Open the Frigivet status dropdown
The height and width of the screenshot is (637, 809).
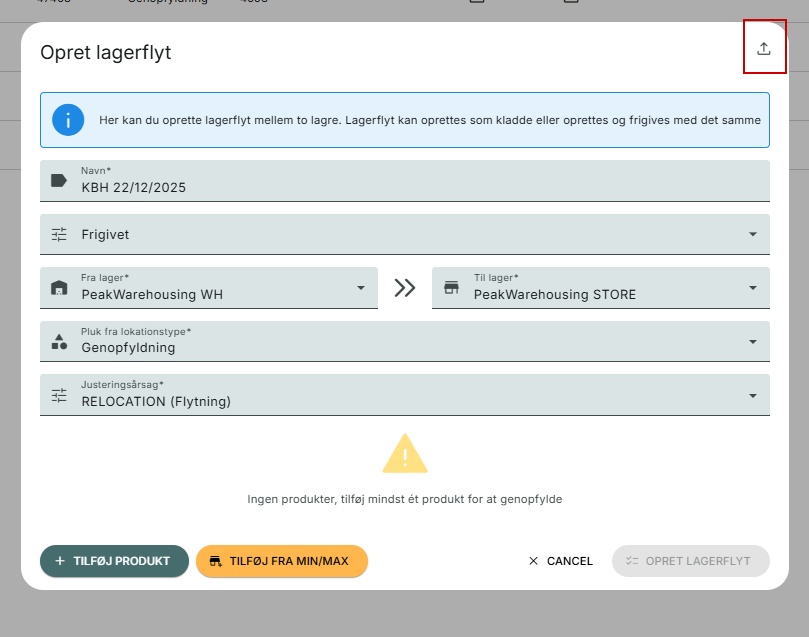(404, 234)
